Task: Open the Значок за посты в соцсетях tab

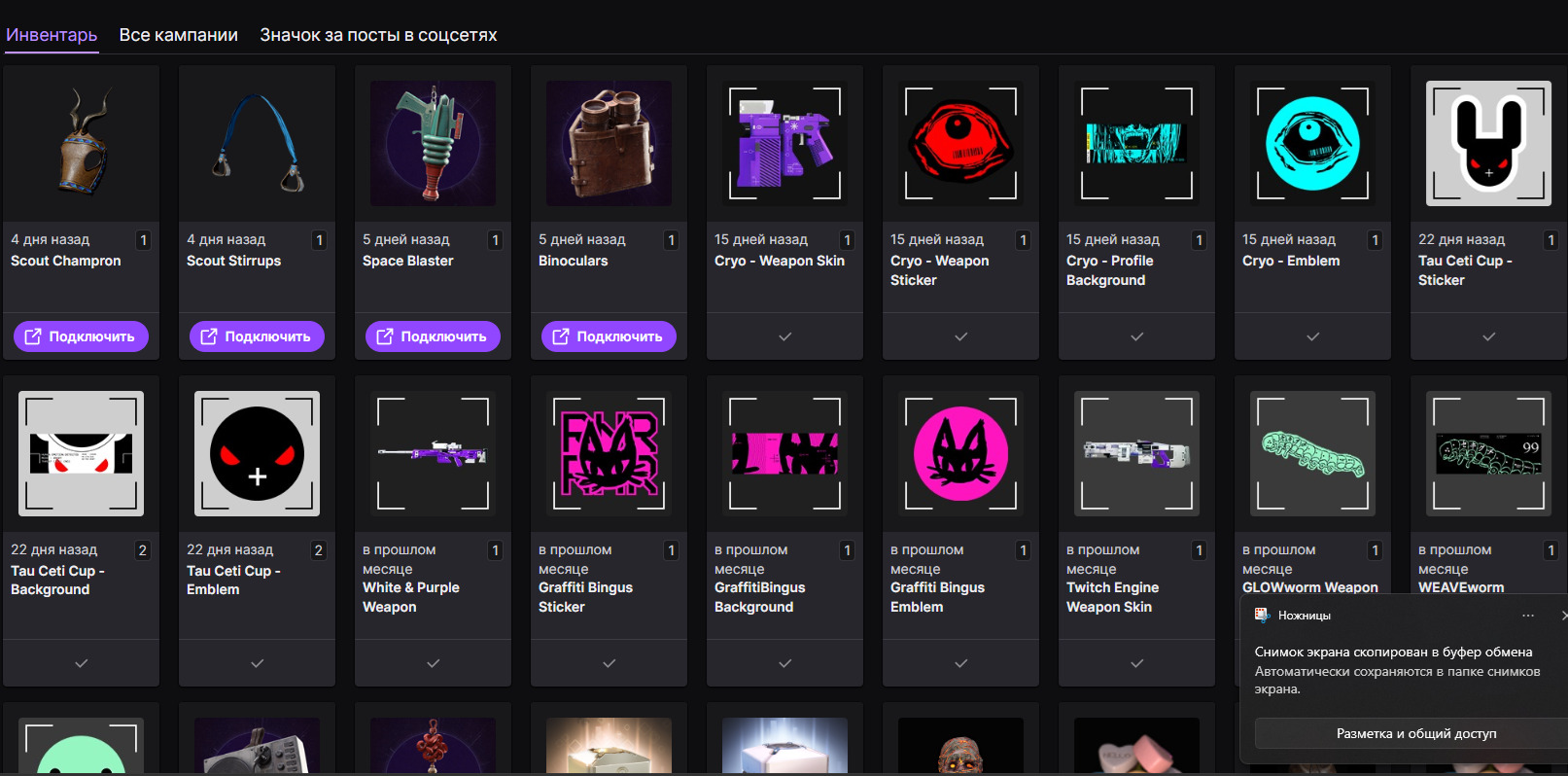Action: (x=378, y=35)
